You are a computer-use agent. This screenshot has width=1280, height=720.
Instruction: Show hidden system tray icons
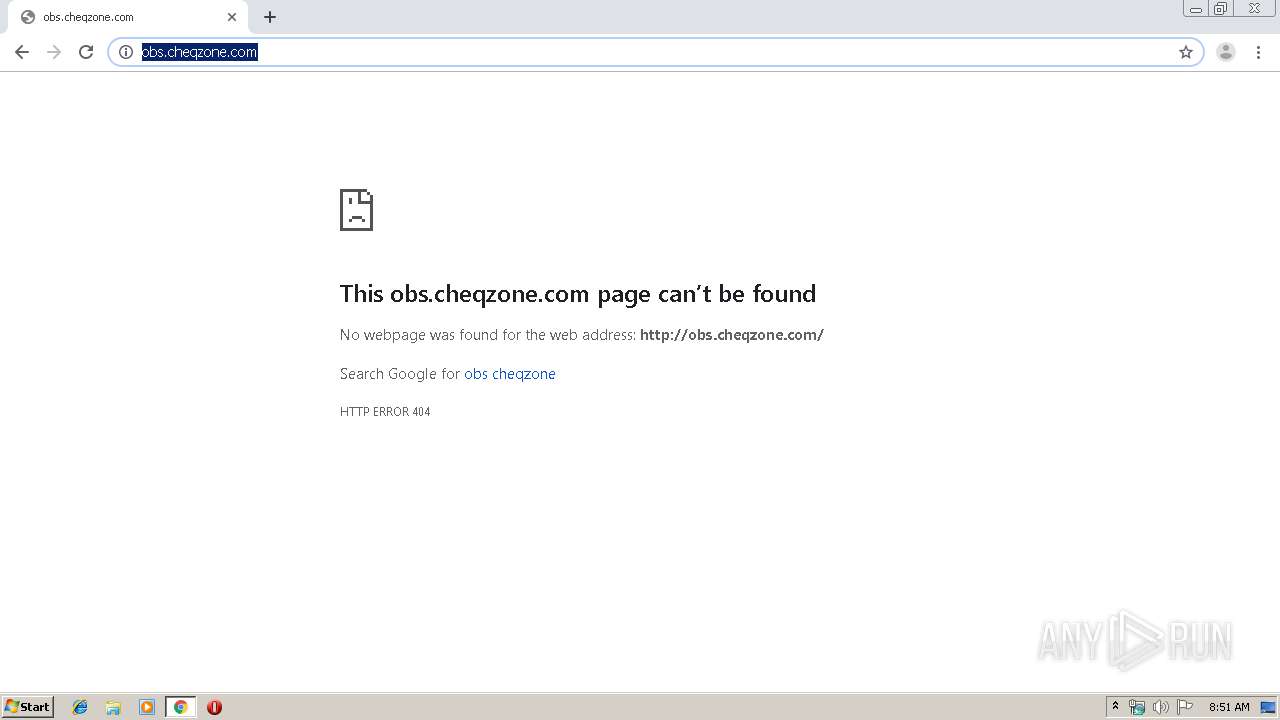pyautogui.click(x=1116, y=707)
